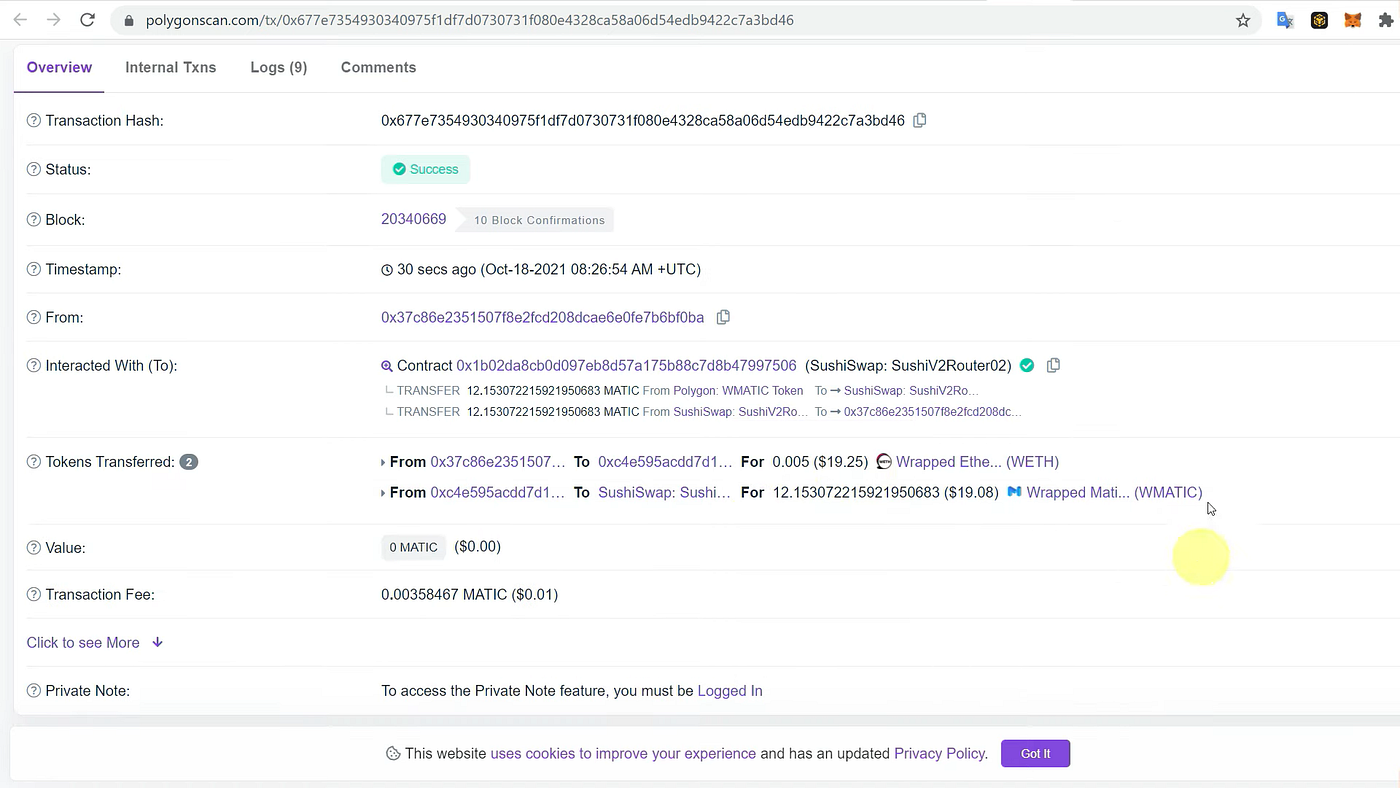Open token sender 0x37c86e2351507... in WETH row
The image size is (1400, 788).
498,462
